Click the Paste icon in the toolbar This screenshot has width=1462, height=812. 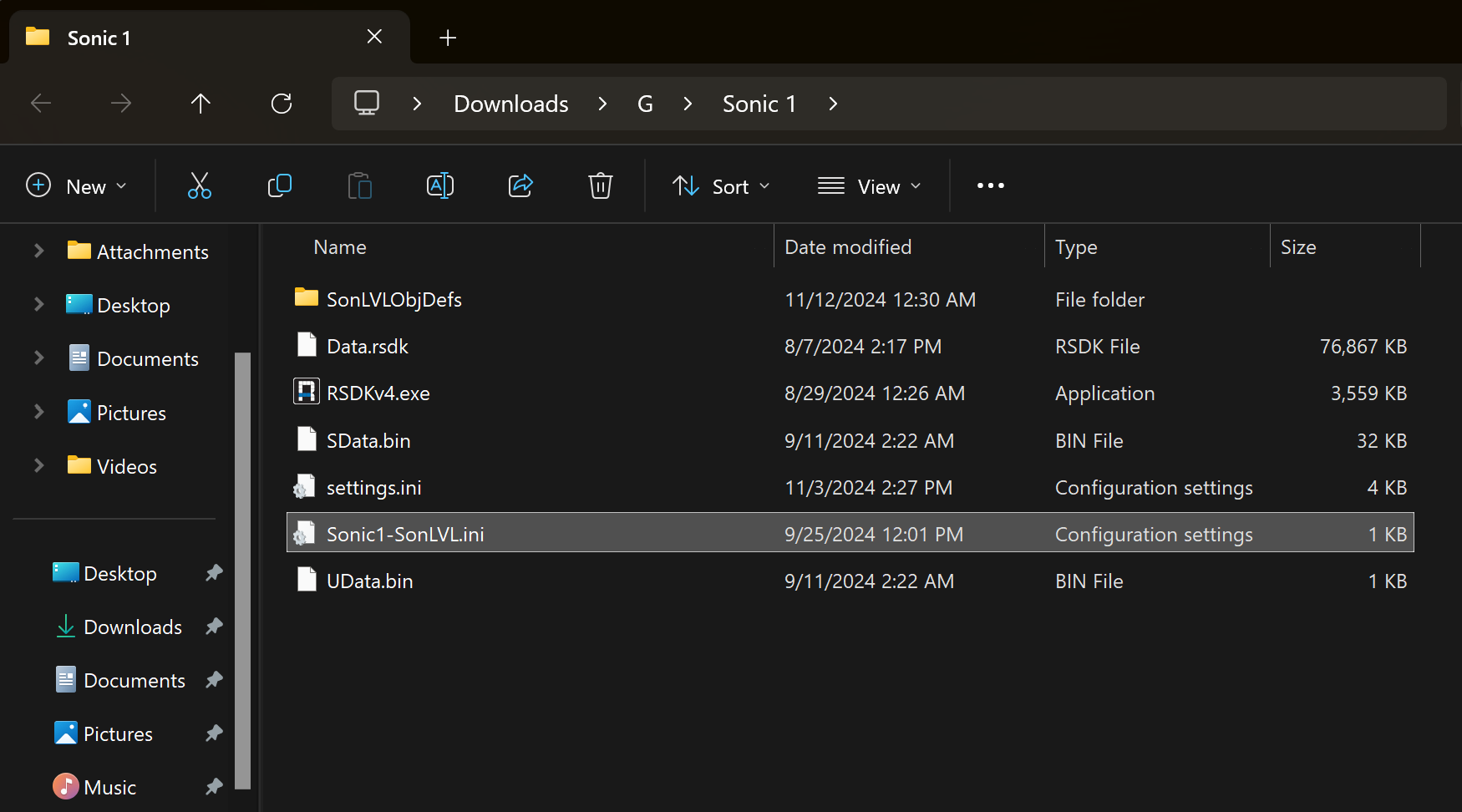point(359,185)
